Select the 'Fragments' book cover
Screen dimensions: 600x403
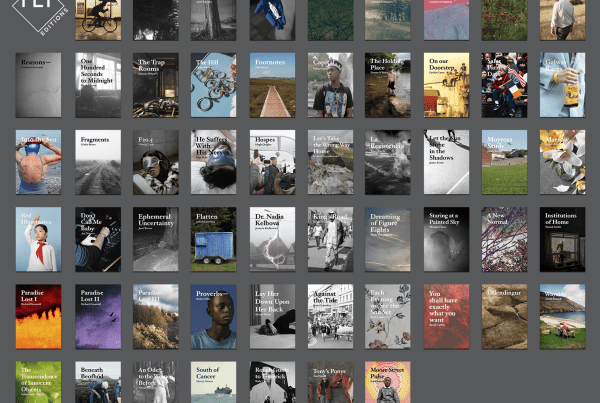click(x=98, y=162)
